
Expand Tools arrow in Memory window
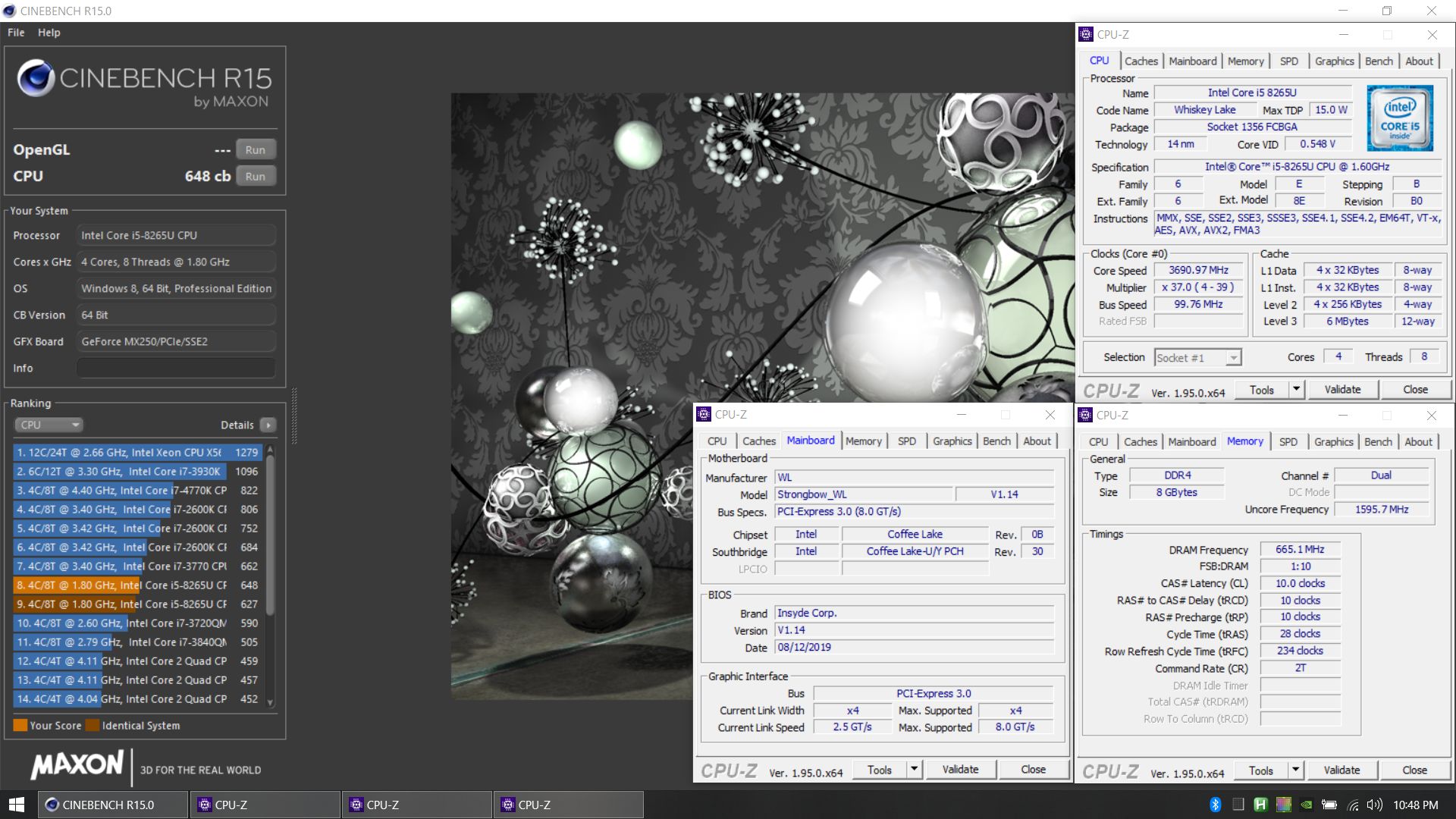[1295, 770]
